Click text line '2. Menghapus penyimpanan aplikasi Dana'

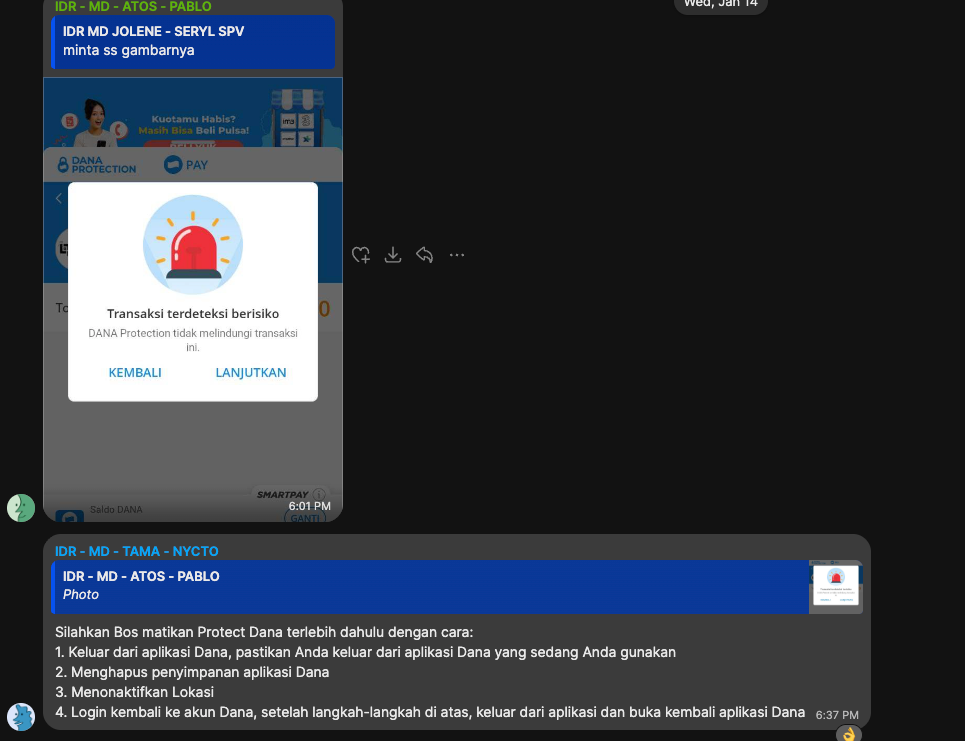click(192, 672)
